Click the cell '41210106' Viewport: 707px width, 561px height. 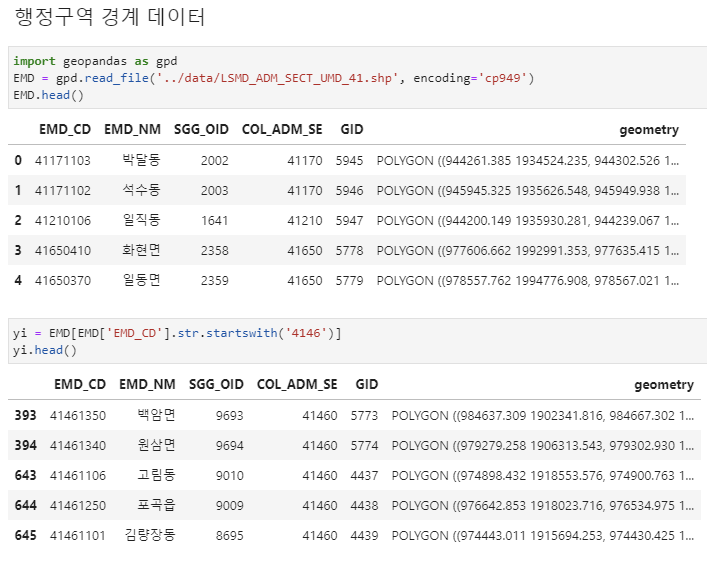(x=63, y=221)
